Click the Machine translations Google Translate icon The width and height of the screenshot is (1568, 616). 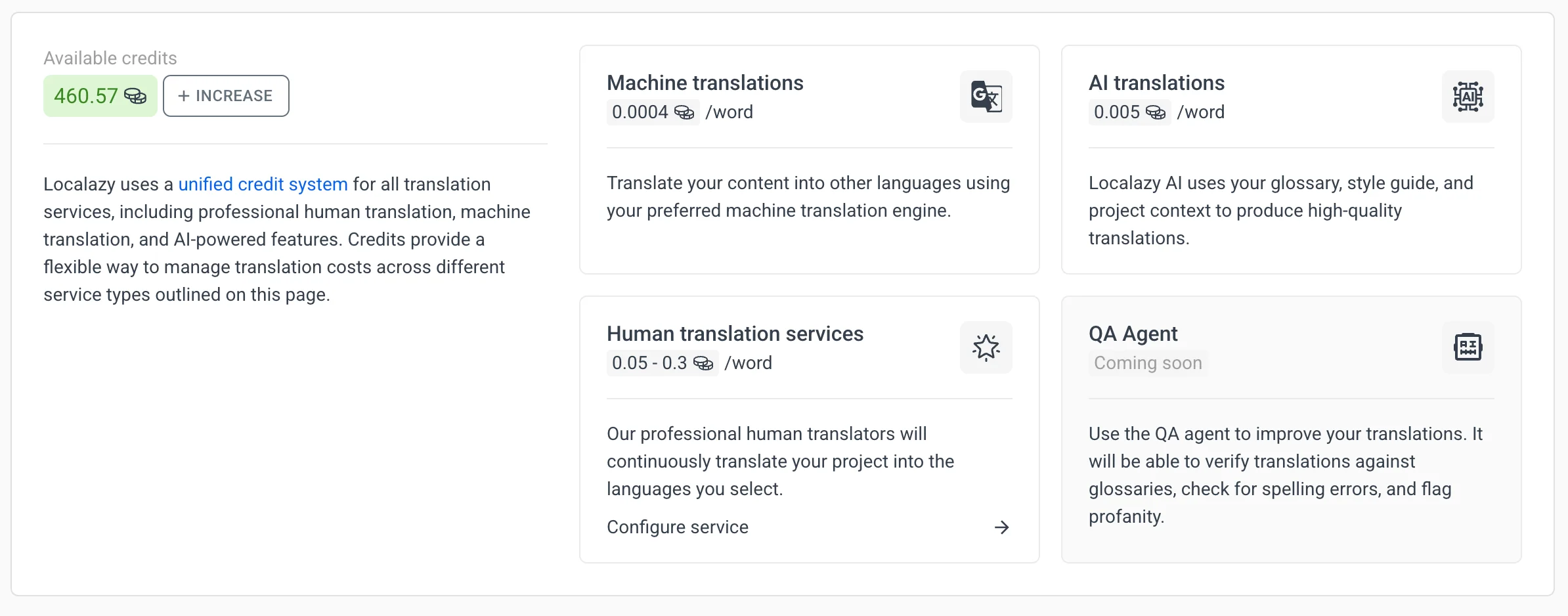coord(986,97)
